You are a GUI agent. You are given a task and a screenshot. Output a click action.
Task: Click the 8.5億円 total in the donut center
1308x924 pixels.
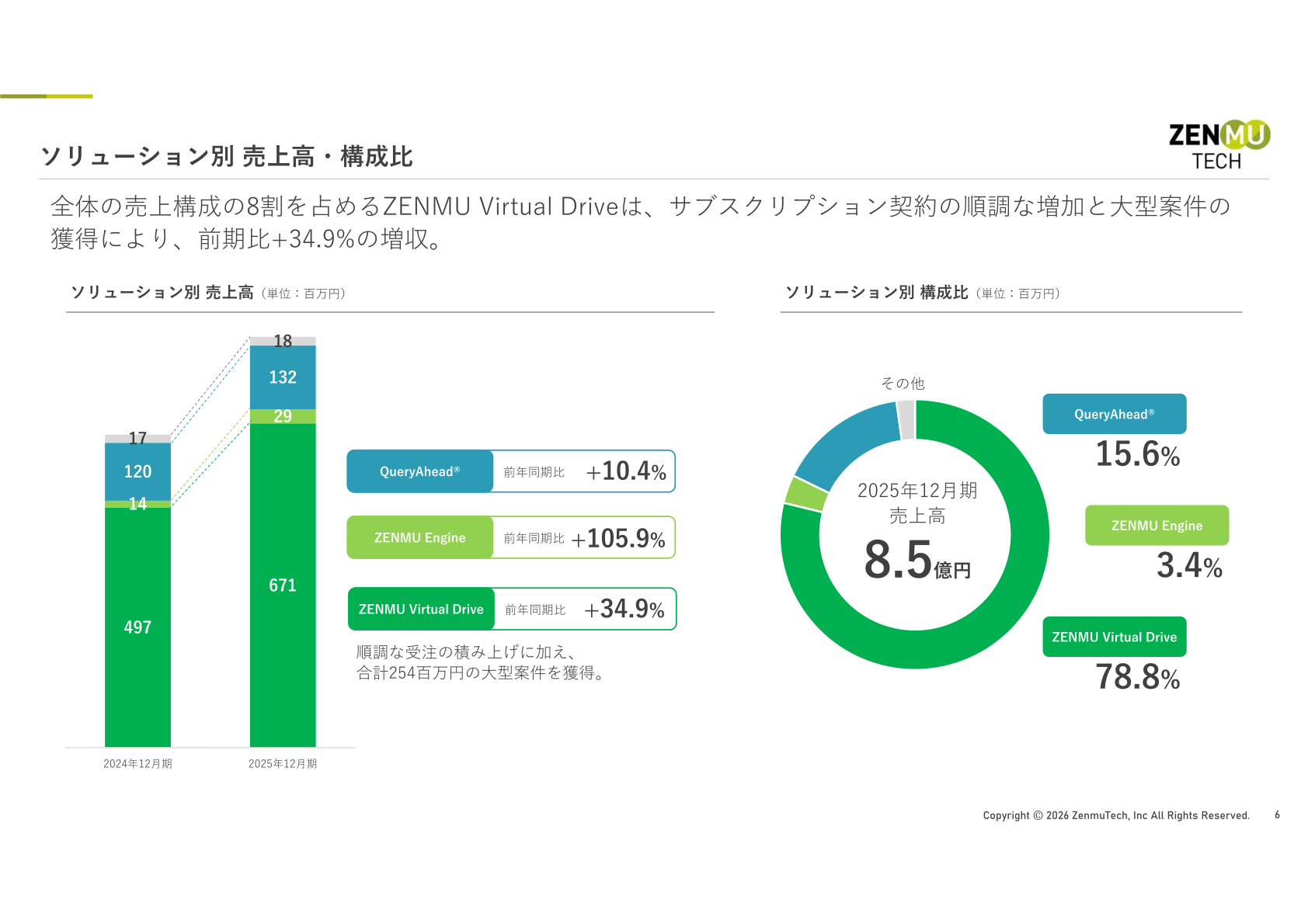[917, 560]
